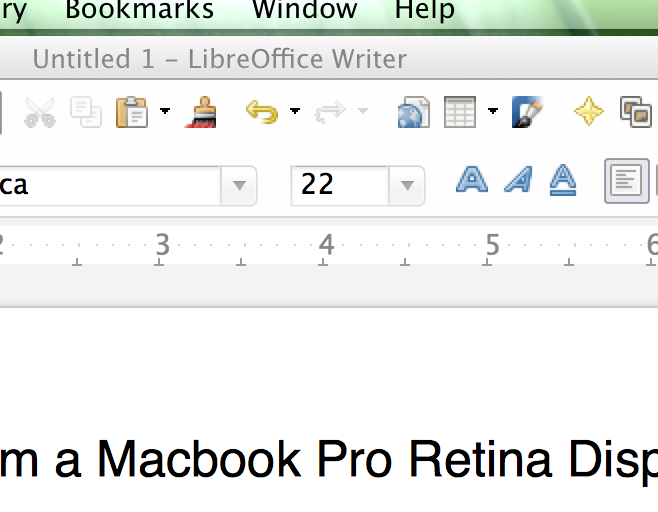This screenshot has width=658, height=512.
Task: Click the Cut scissors icon
Action: click(40, 112)
